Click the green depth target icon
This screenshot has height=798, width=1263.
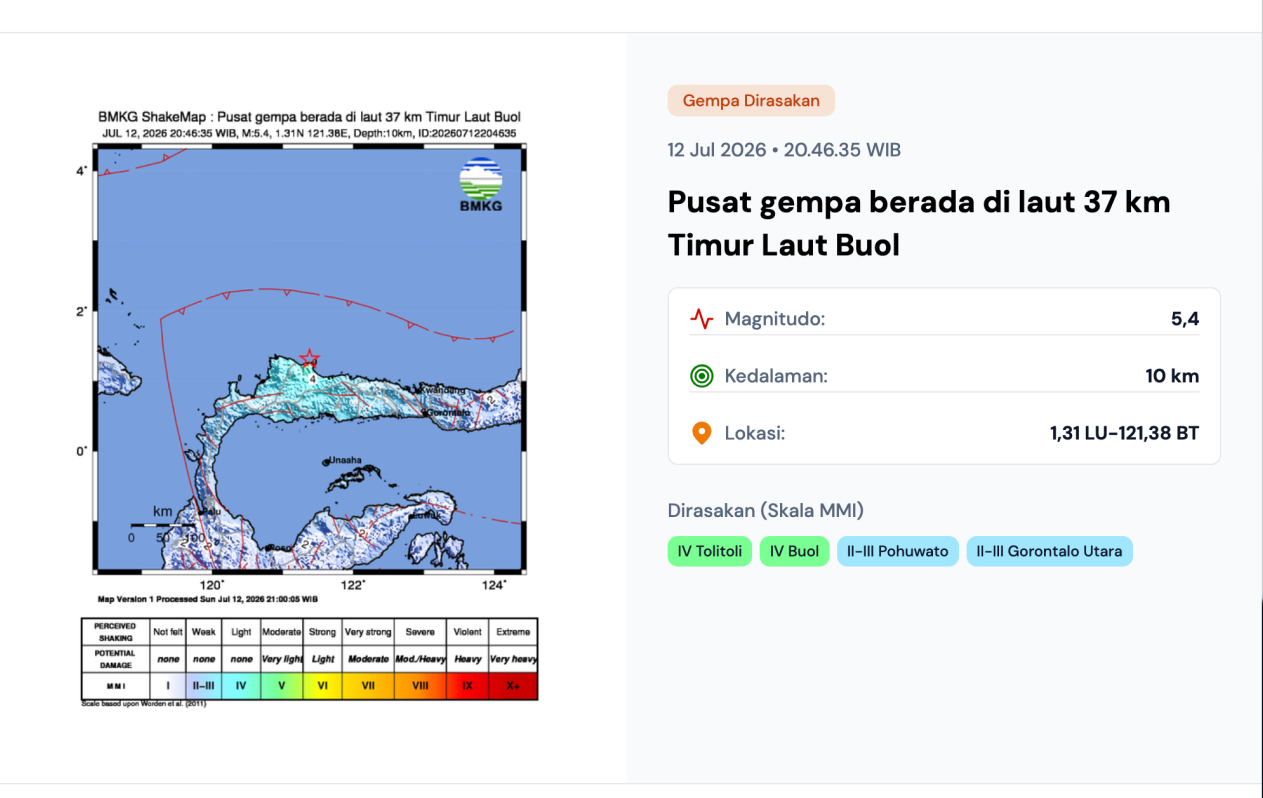tap(702, 376)
